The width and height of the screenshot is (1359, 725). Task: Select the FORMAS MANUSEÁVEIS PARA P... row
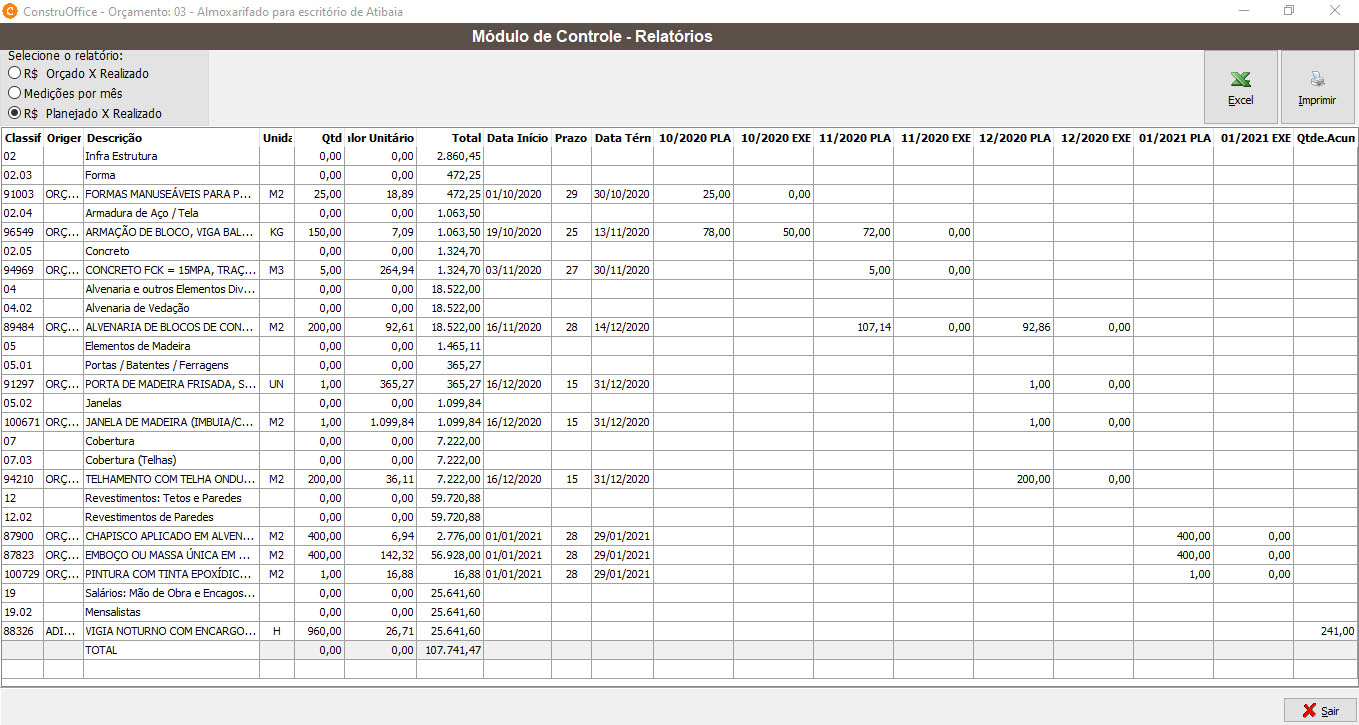[x=679, y=194]
